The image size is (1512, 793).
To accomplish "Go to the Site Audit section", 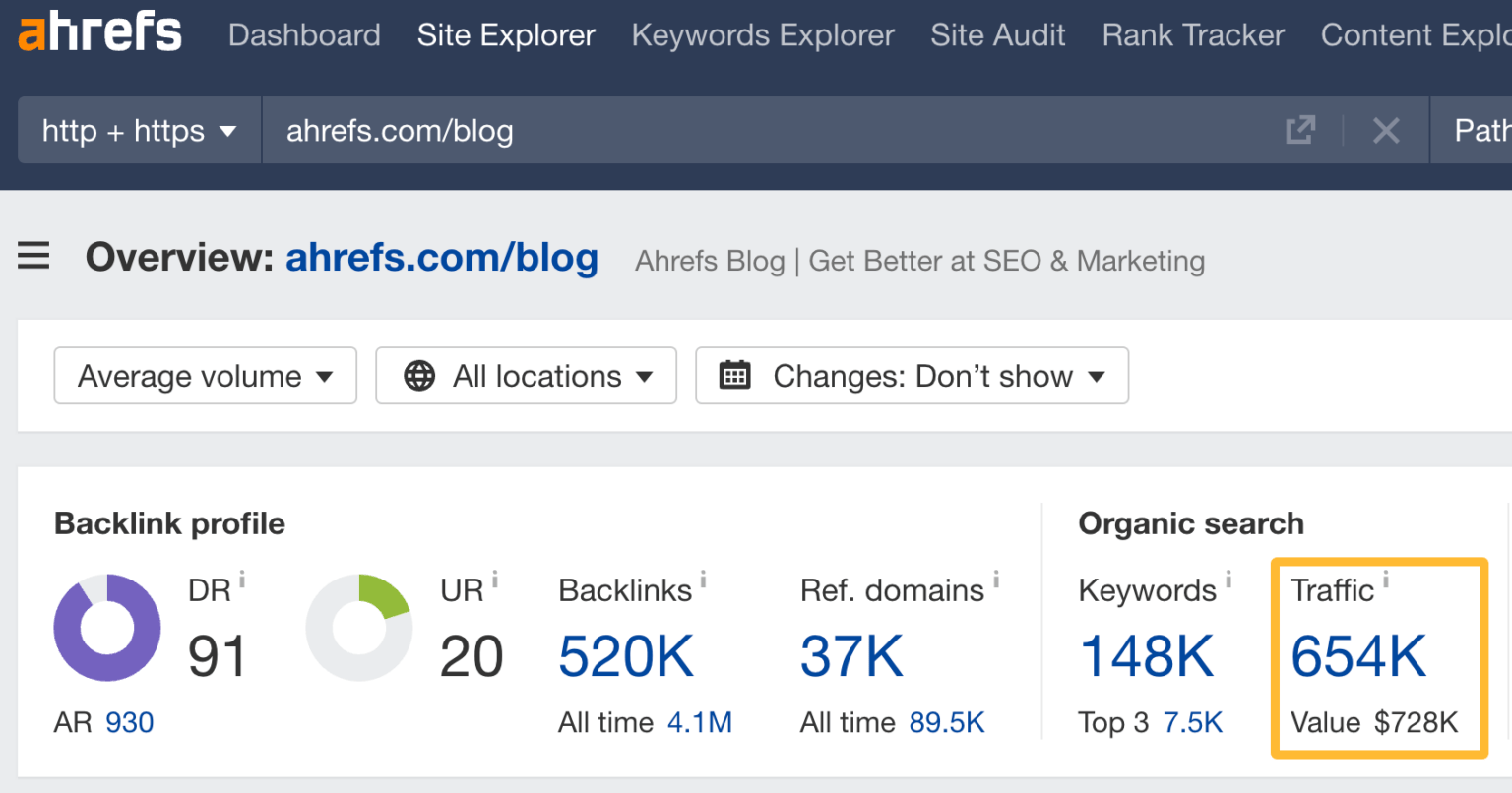I will point(997,35).
